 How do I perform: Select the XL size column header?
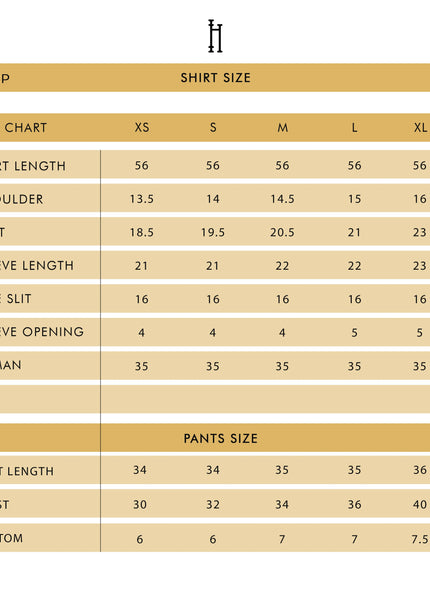pyautogui.click(x=420, y=127)
